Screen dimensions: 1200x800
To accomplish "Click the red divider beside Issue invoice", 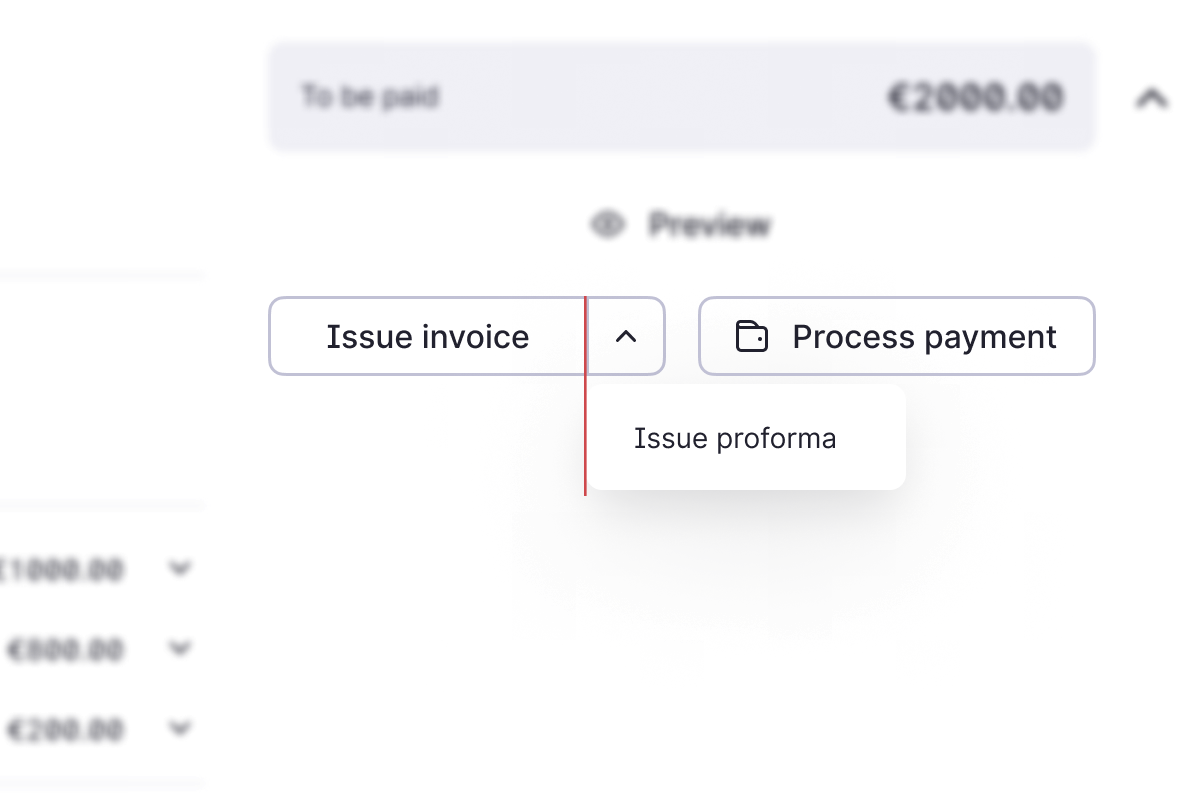I will pos(585,396).
